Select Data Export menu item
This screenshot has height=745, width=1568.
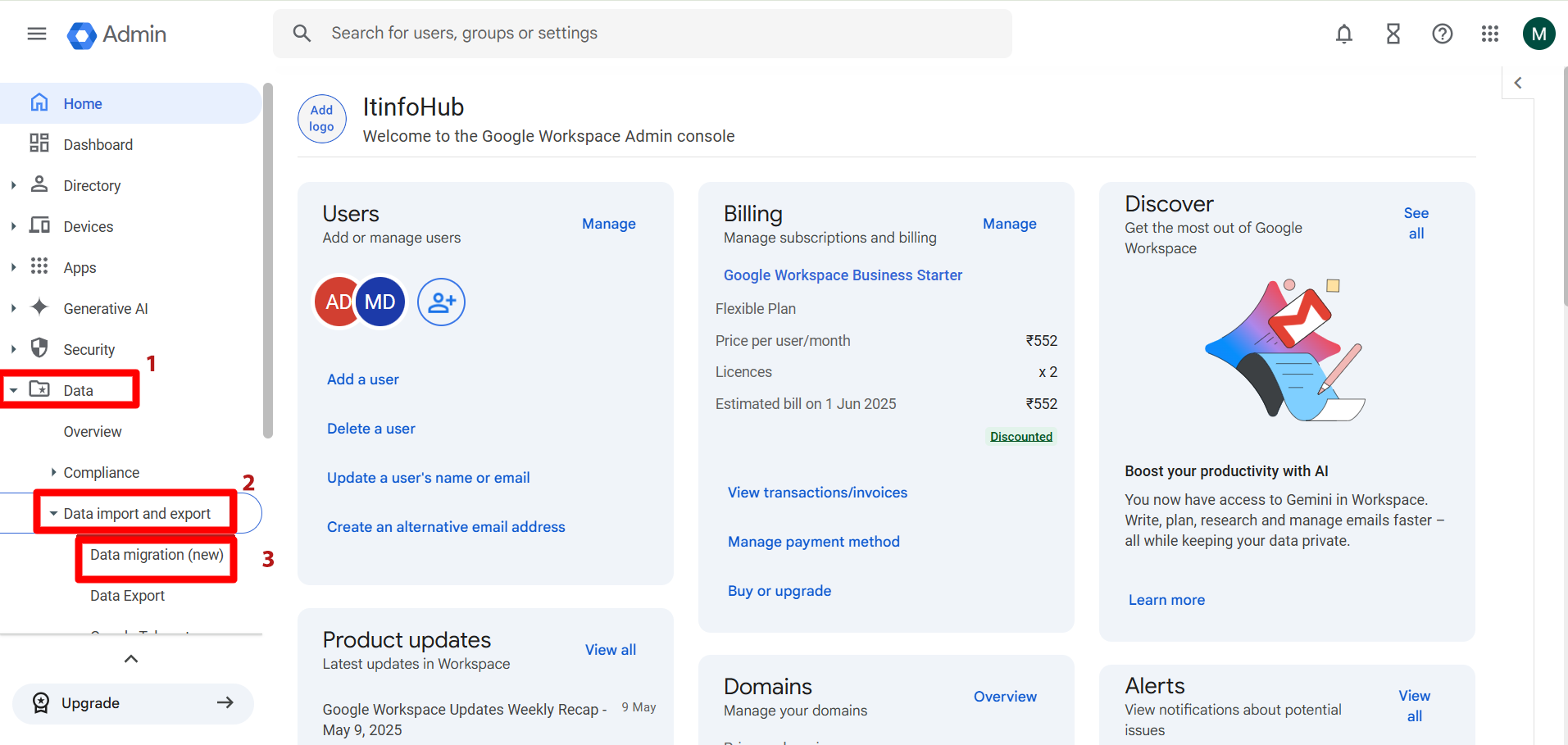point(127,596)
